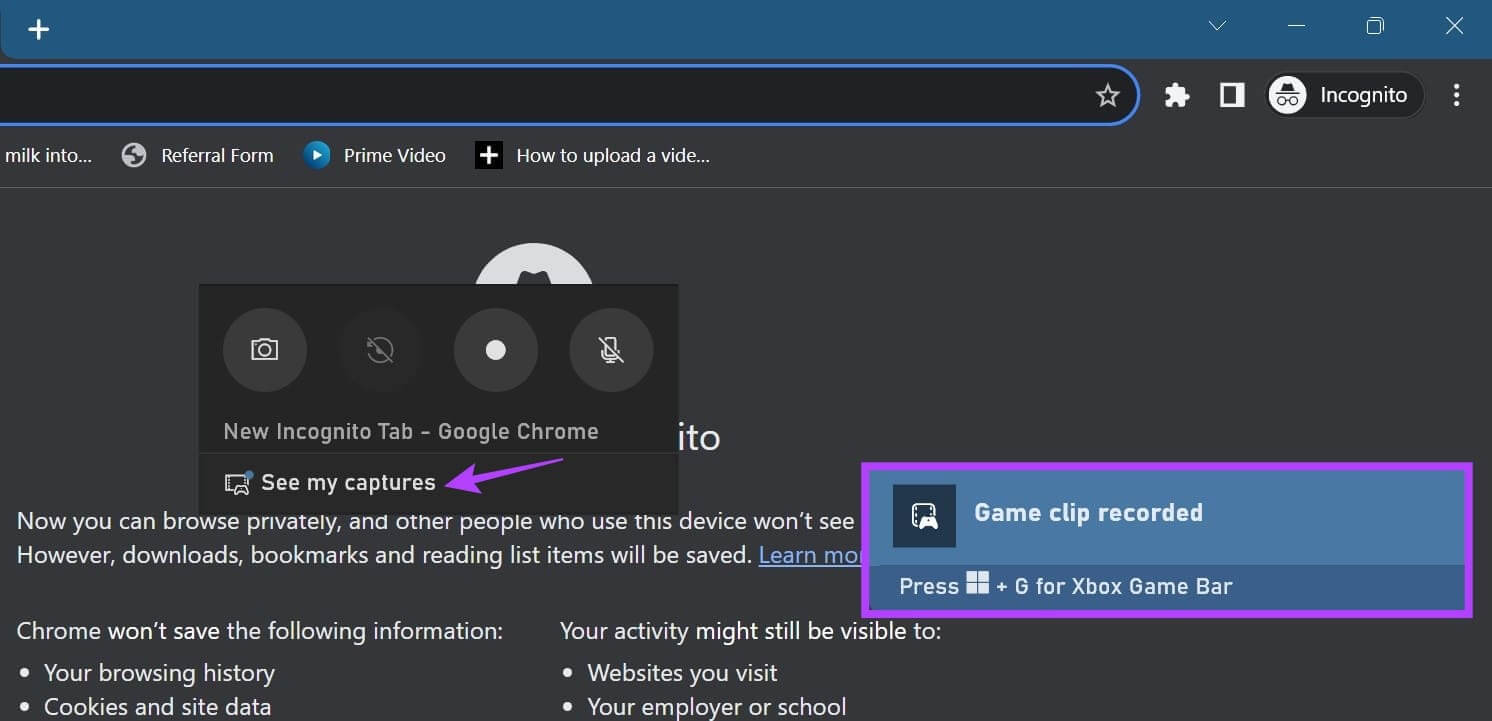The height and width of the screenshot is (721, 1492).
Task: Click the Xbox Game Bar notification icon
Action: [924, 516]
